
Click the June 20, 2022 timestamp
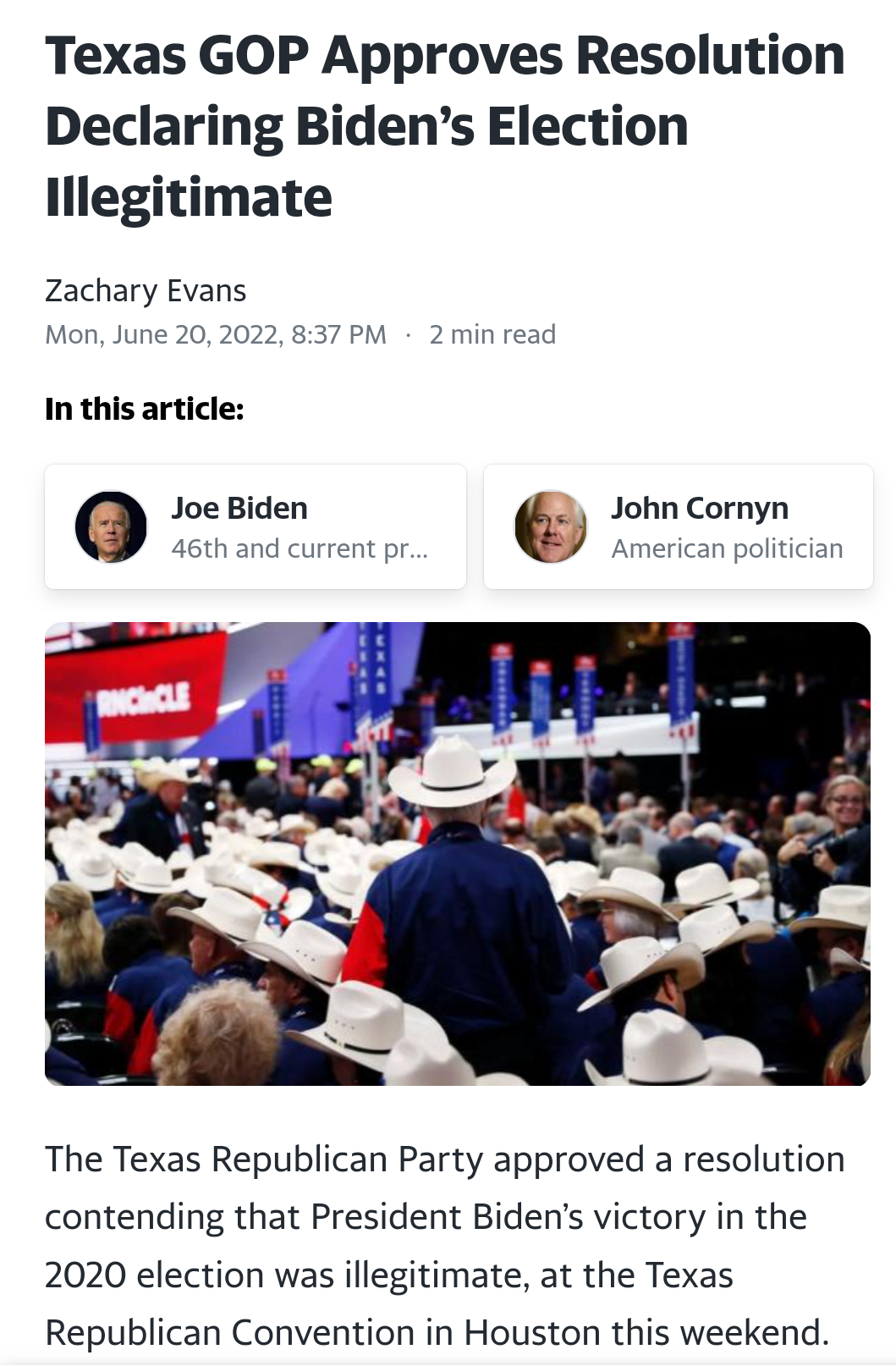pos(216,334)
